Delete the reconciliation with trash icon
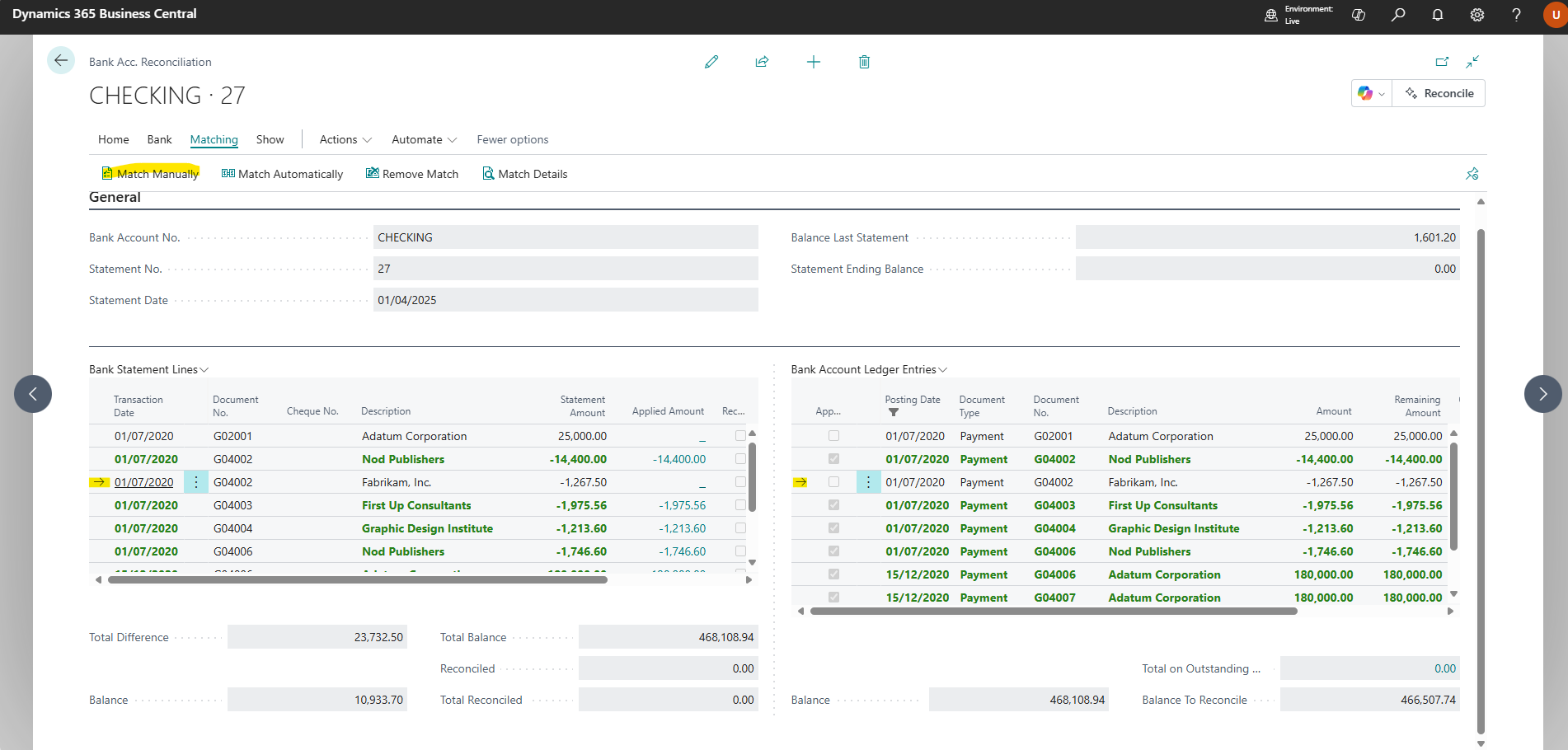Screen dimensions: 1568x750 tap(864, 62)
